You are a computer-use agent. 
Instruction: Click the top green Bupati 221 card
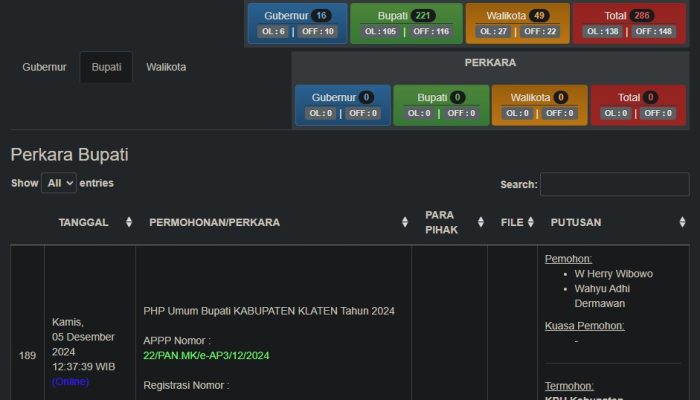click(x=406, y=23)
